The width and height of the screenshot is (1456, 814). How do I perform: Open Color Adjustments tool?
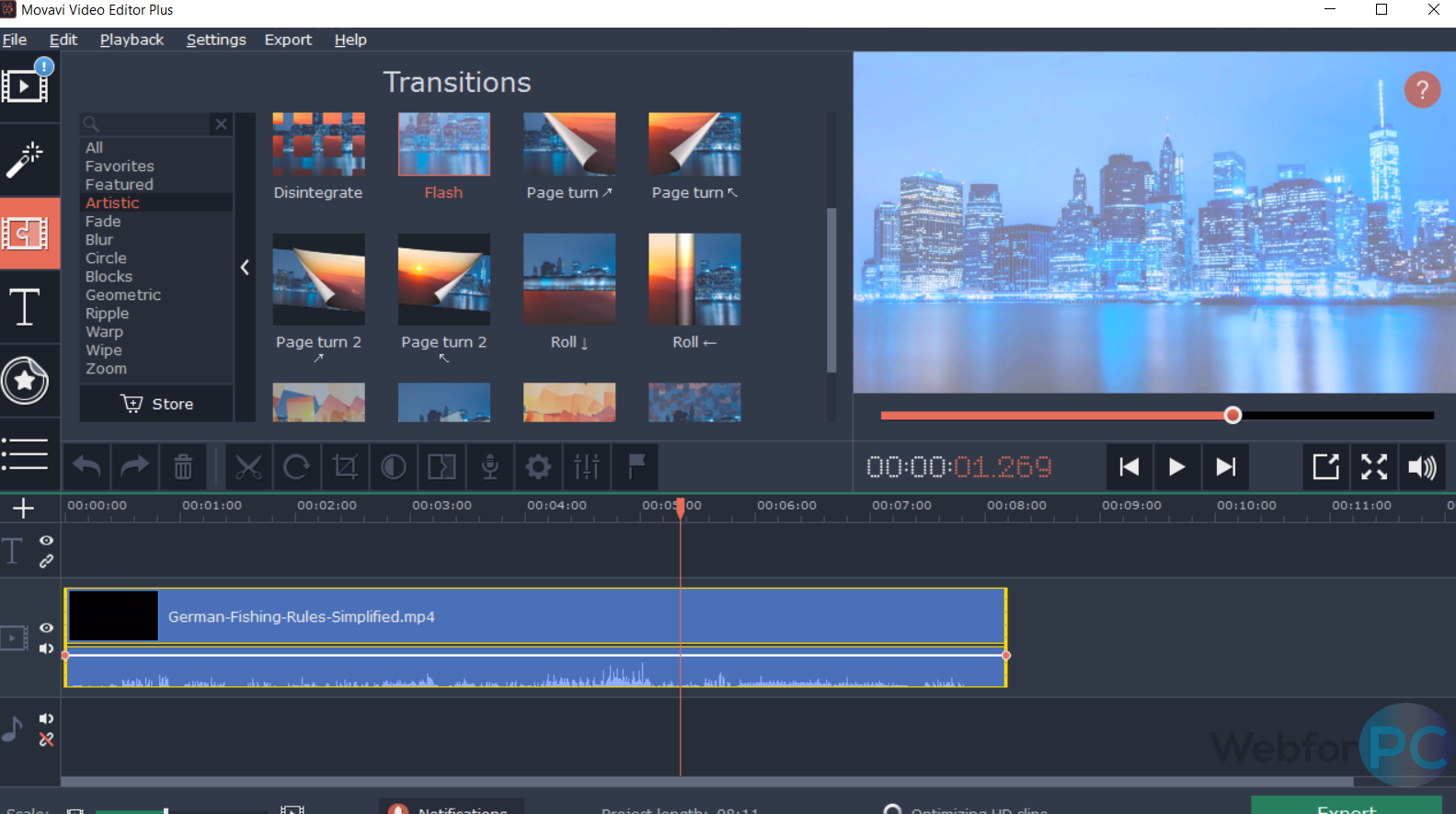pos(394,467)
